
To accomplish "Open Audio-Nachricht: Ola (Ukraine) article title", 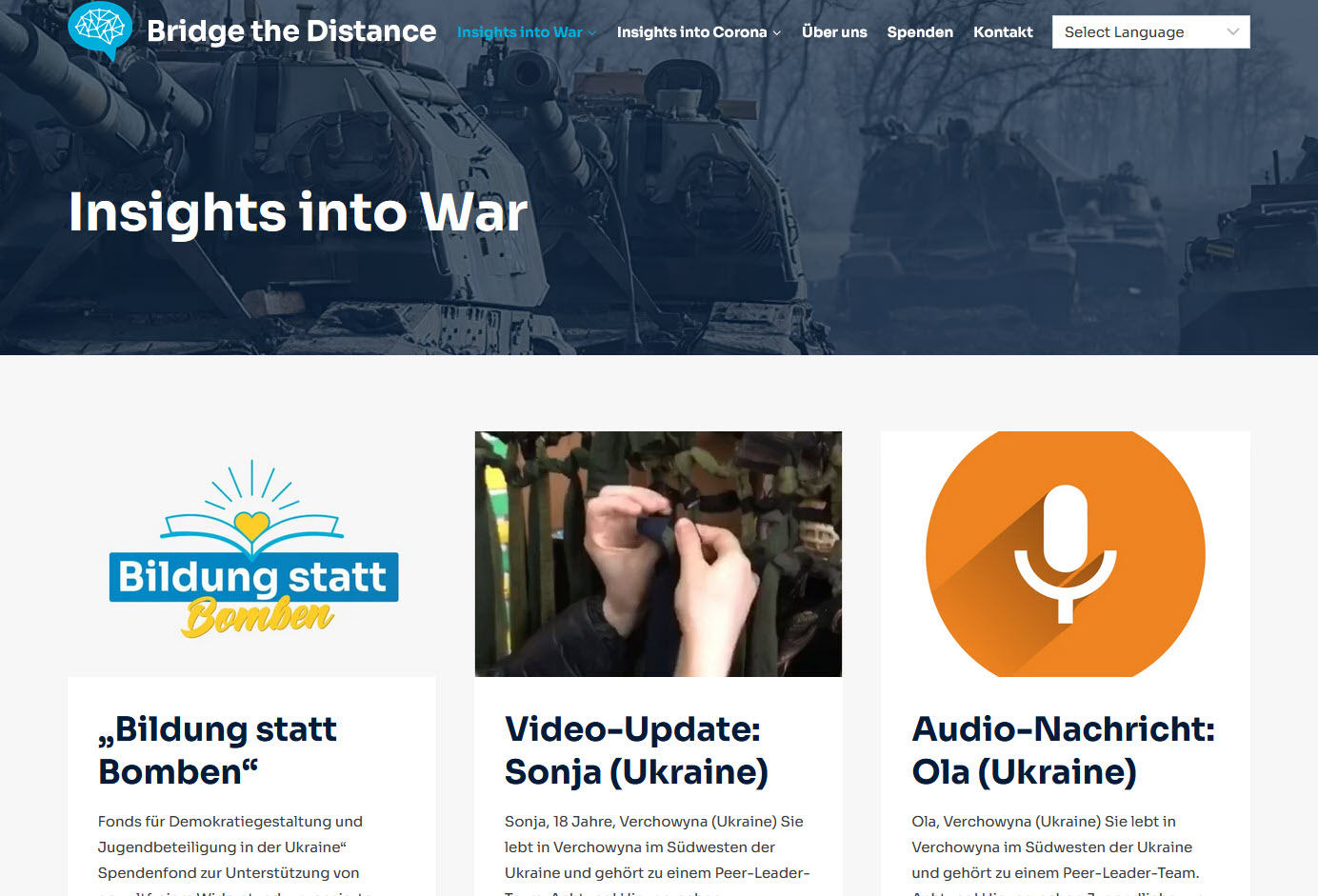I will click(x=1063, y=750).
